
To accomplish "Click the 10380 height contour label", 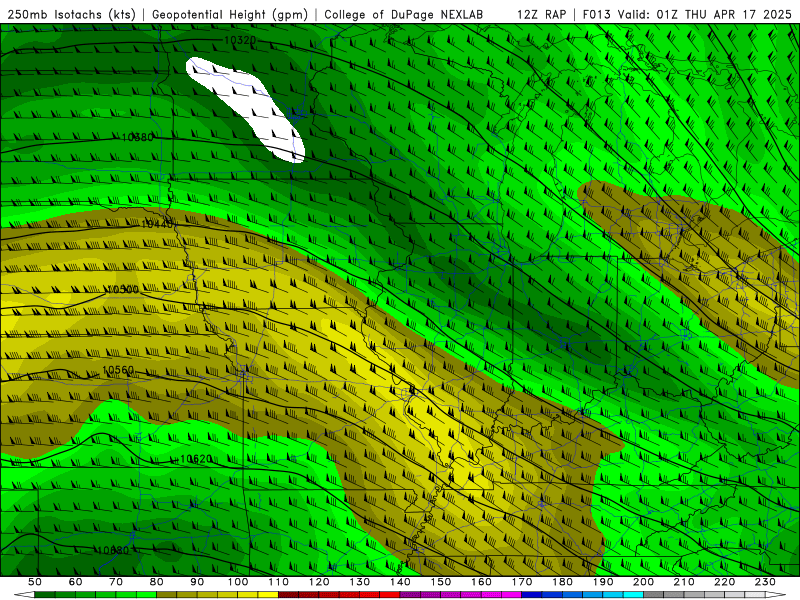I will coord(137,137).
